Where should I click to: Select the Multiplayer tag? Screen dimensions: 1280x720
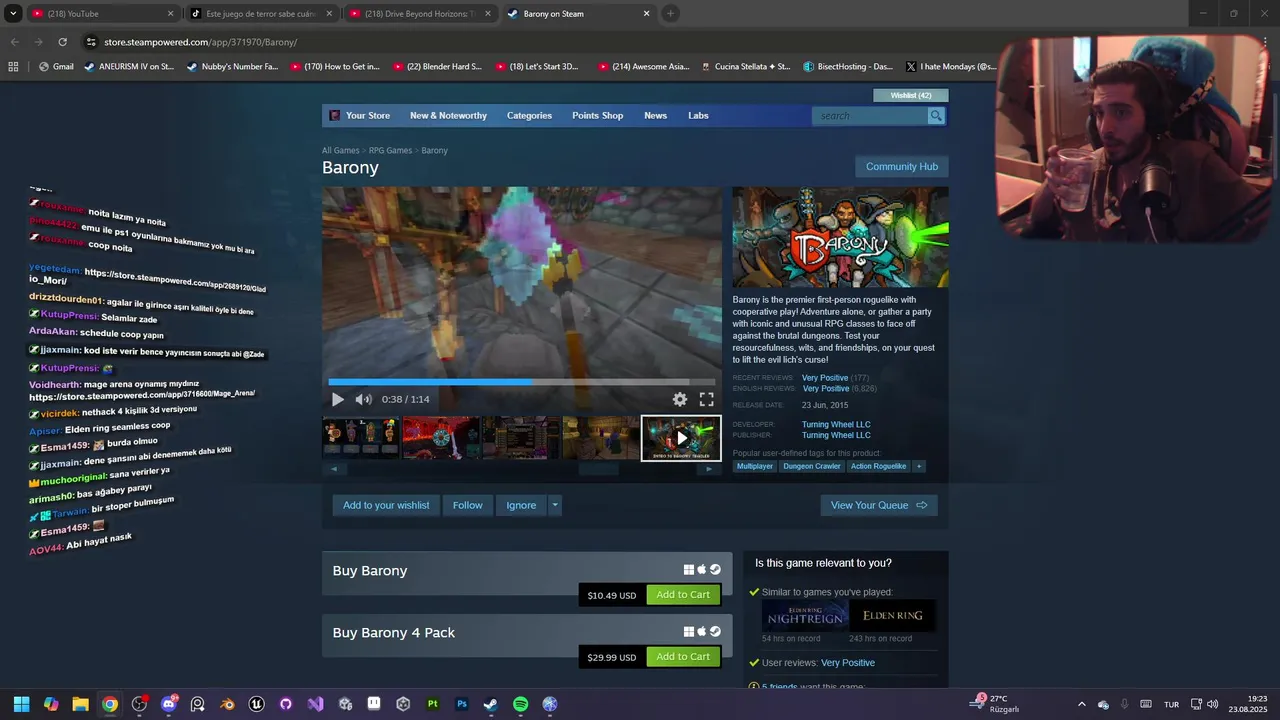[755, 466]
